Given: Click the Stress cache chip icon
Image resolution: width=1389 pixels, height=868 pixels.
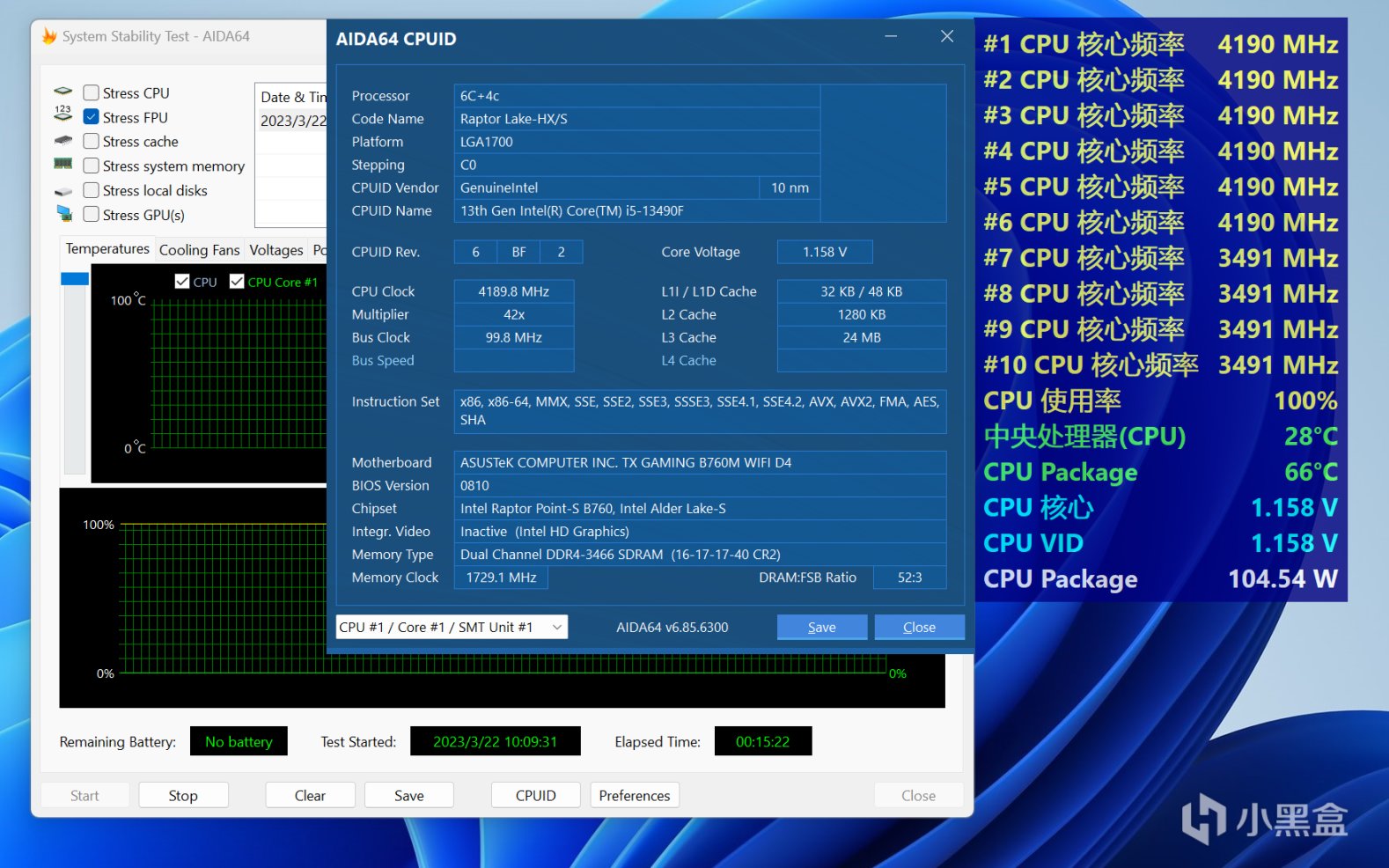Looking at the screenshot, I should pos(63,141).
